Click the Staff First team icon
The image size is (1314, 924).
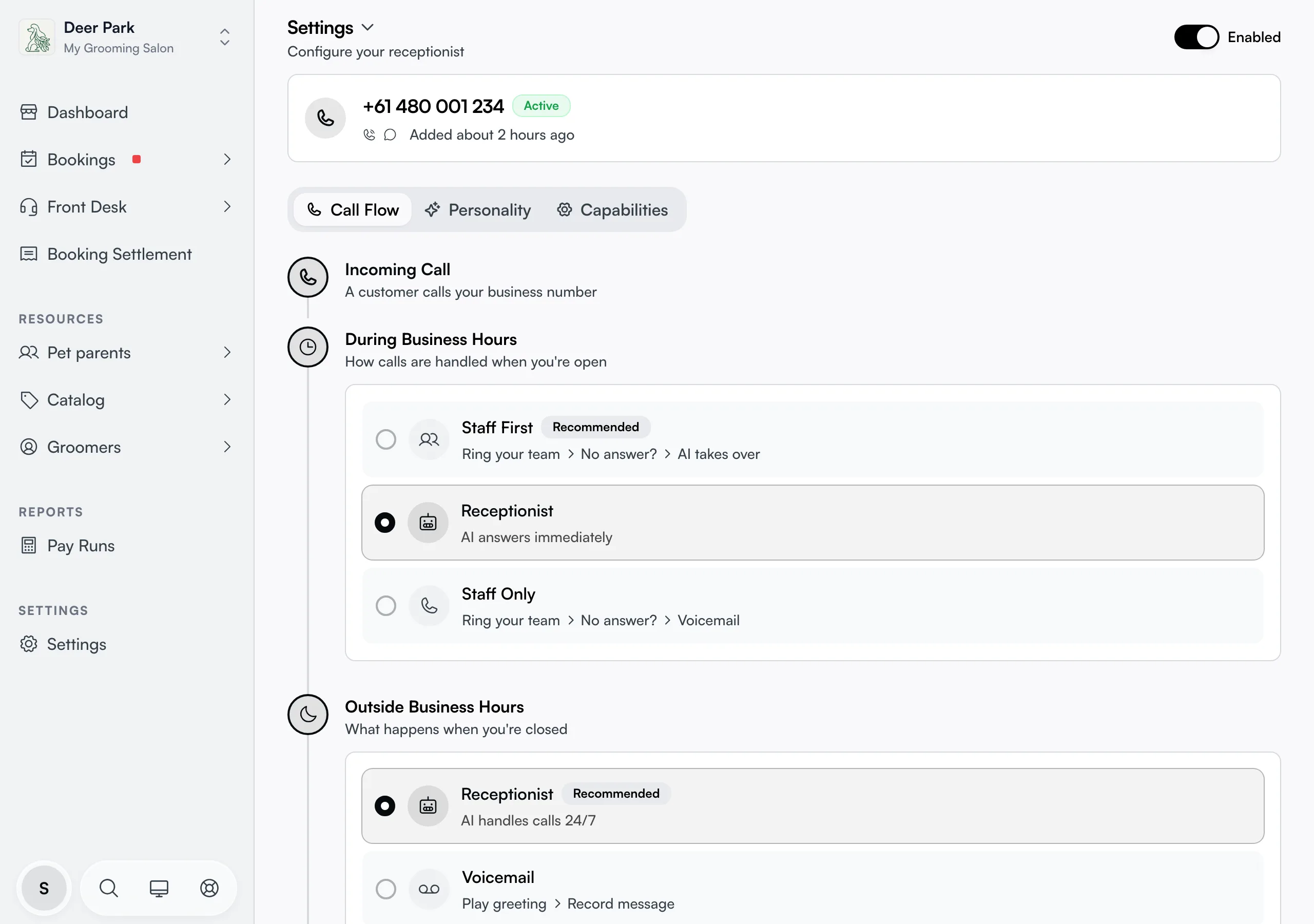[x=429, y=440]
